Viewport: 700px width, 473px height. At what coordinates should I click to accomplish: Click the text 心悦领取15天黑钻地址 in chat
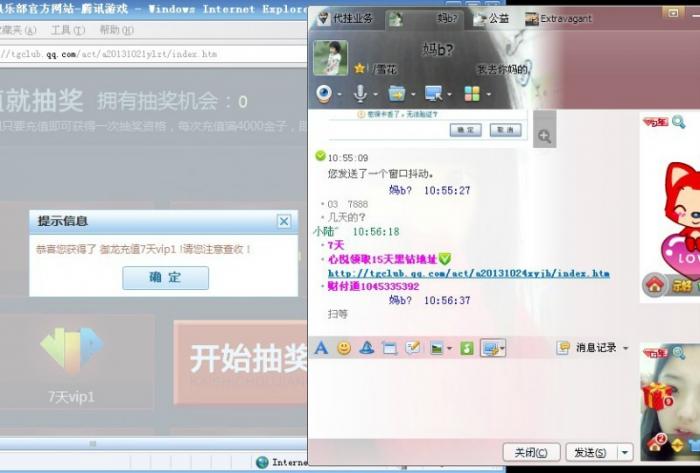(383, 259)
